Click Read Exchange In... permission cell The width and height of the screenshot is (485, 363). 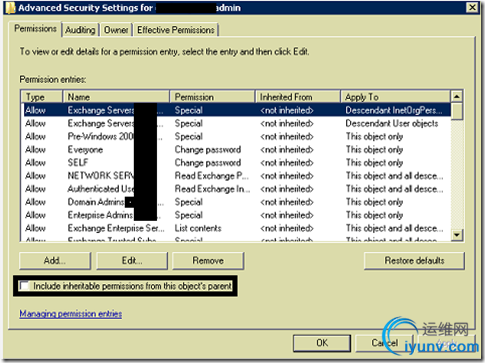tap(212, 189)
